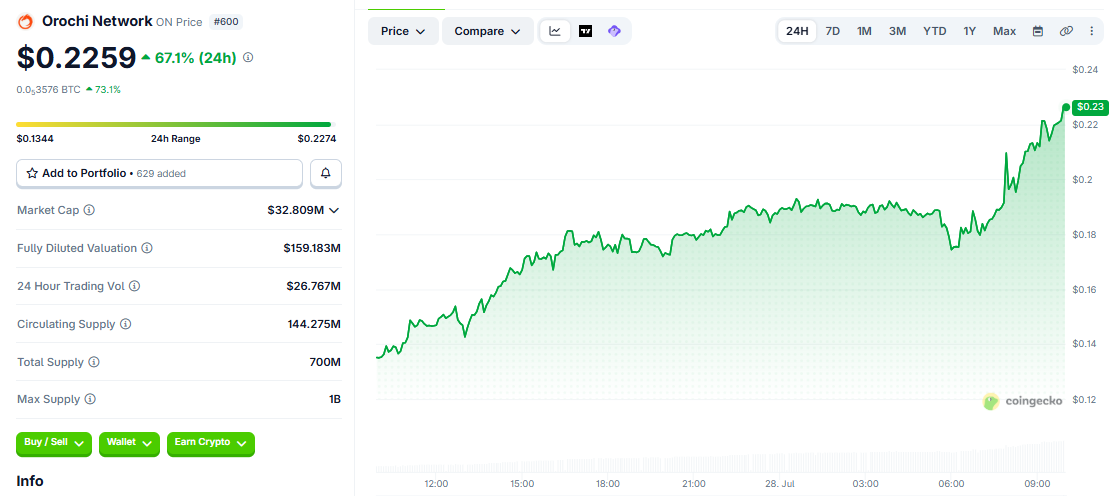Screen dimensions: 1117x496
Task: Click the Info section heading
Action: coord(30,481)
